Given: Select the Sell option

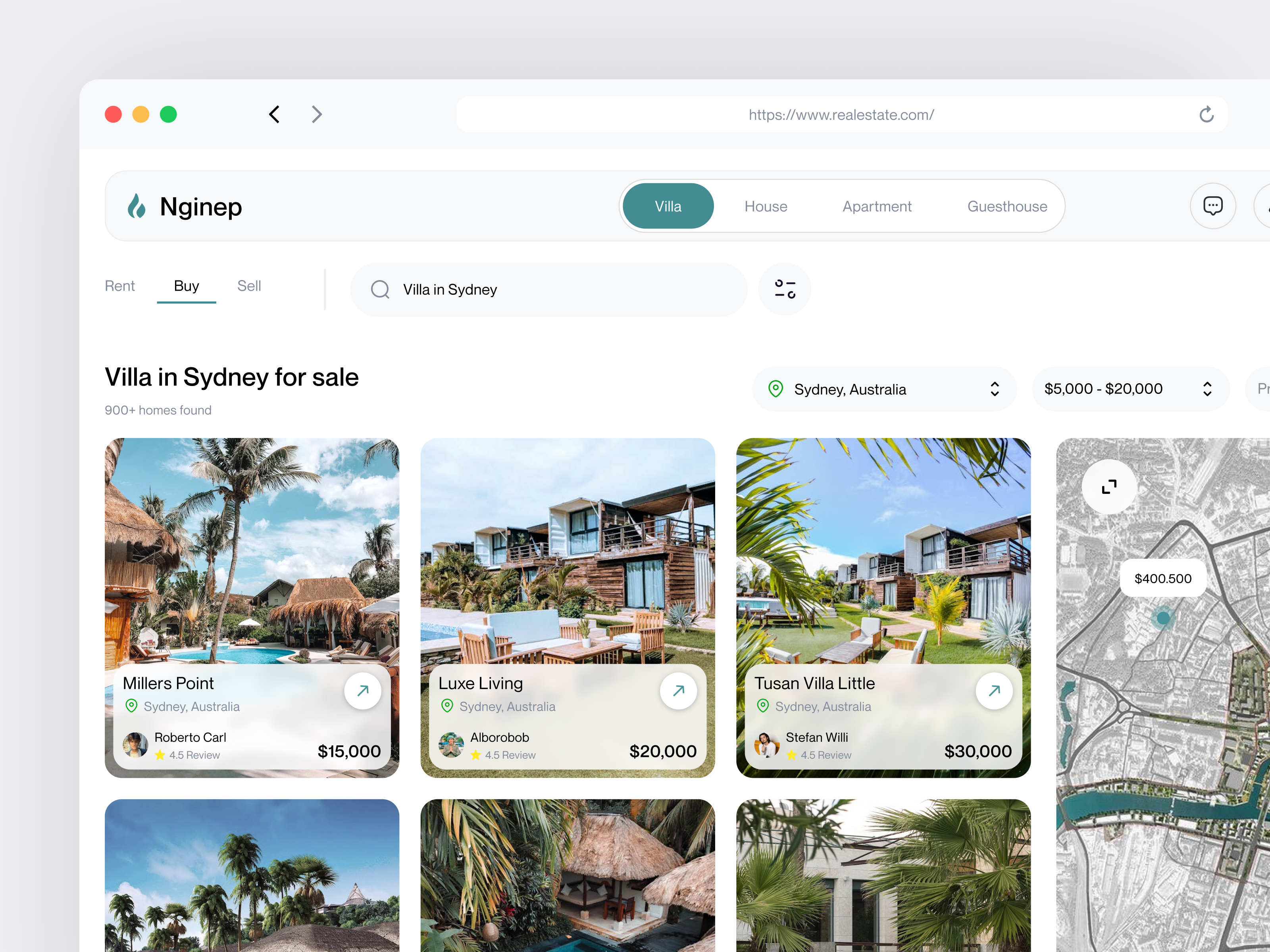Looking at the screenshot, I should (x=248, y=286).
